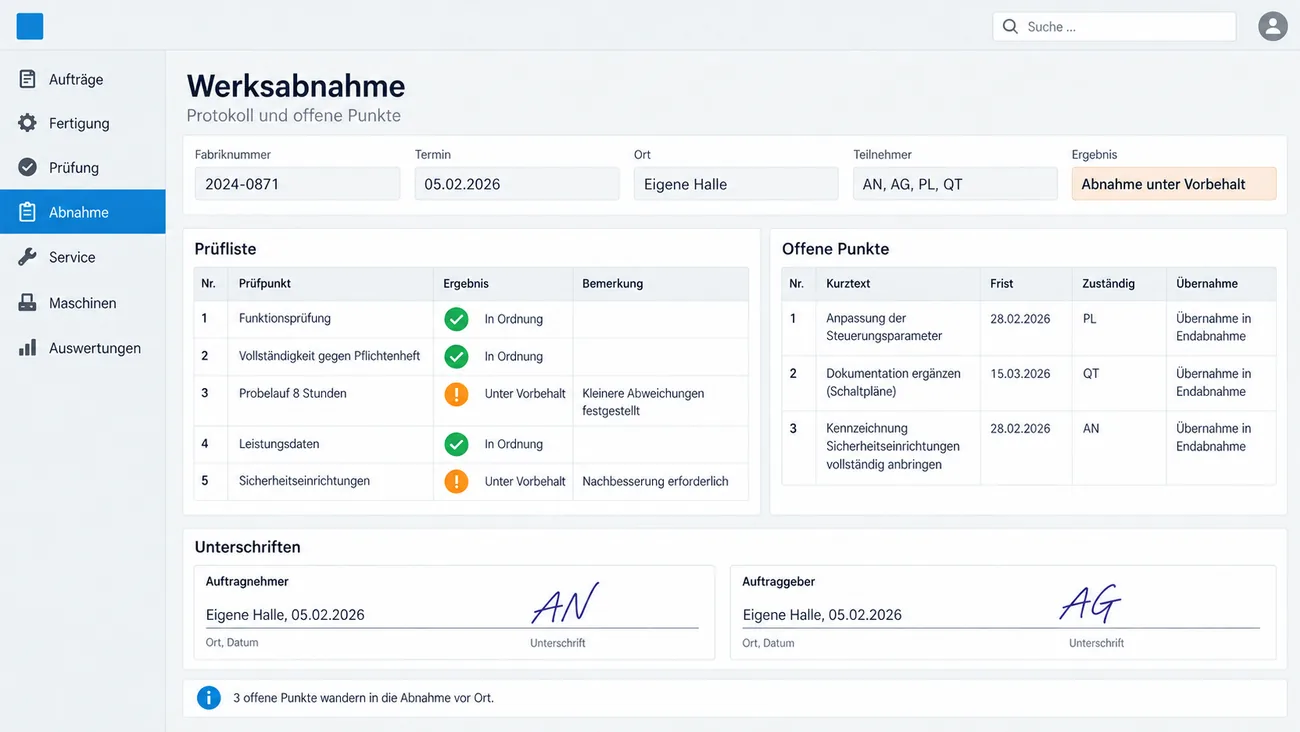Click Frist date 15.03.2026
The width and height of the screenshot is (1300, 732).
coord(1020,374)
